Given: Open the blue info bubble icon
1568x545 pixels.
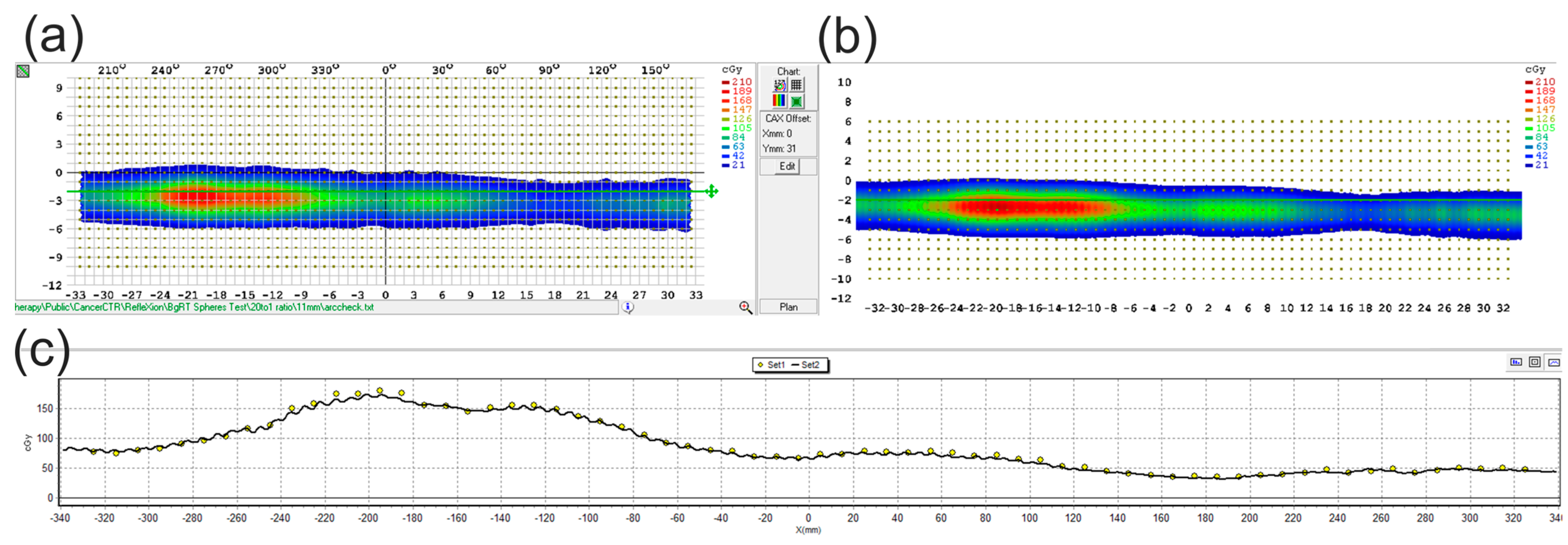Looking at the screenshot, I should coord(628,308).
